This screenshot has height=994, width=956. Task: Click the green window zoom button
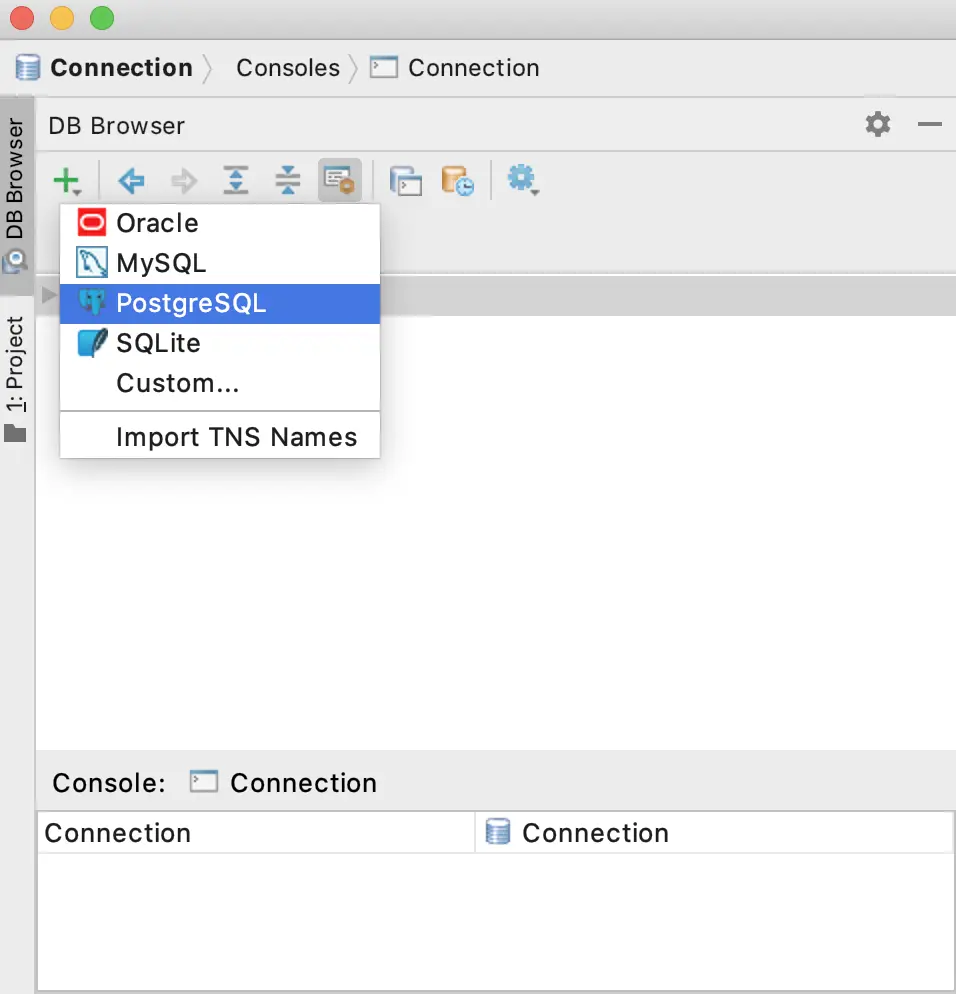coord(102,18)
